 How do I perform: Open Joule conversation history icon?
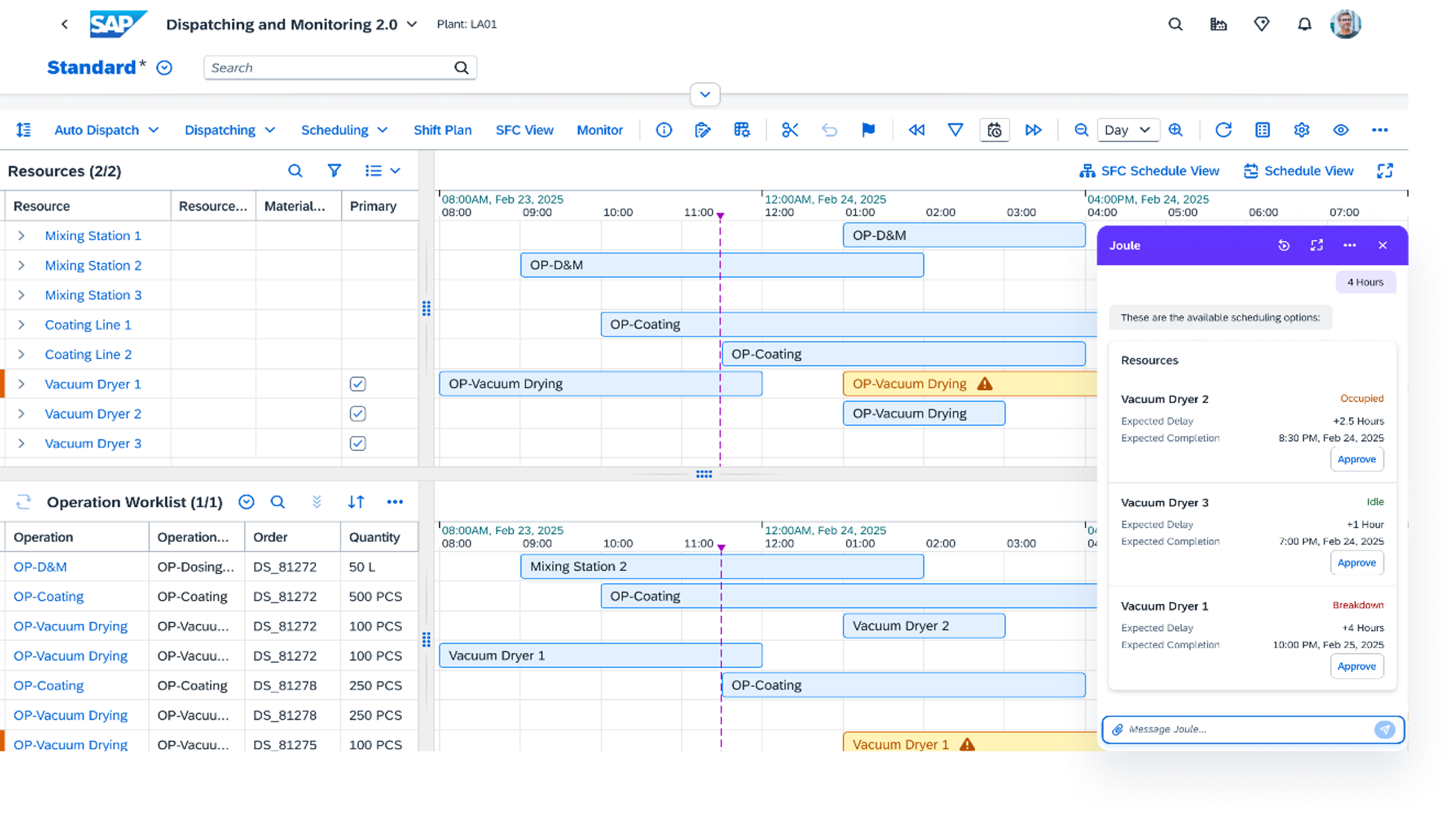[x=1284, y=245]
